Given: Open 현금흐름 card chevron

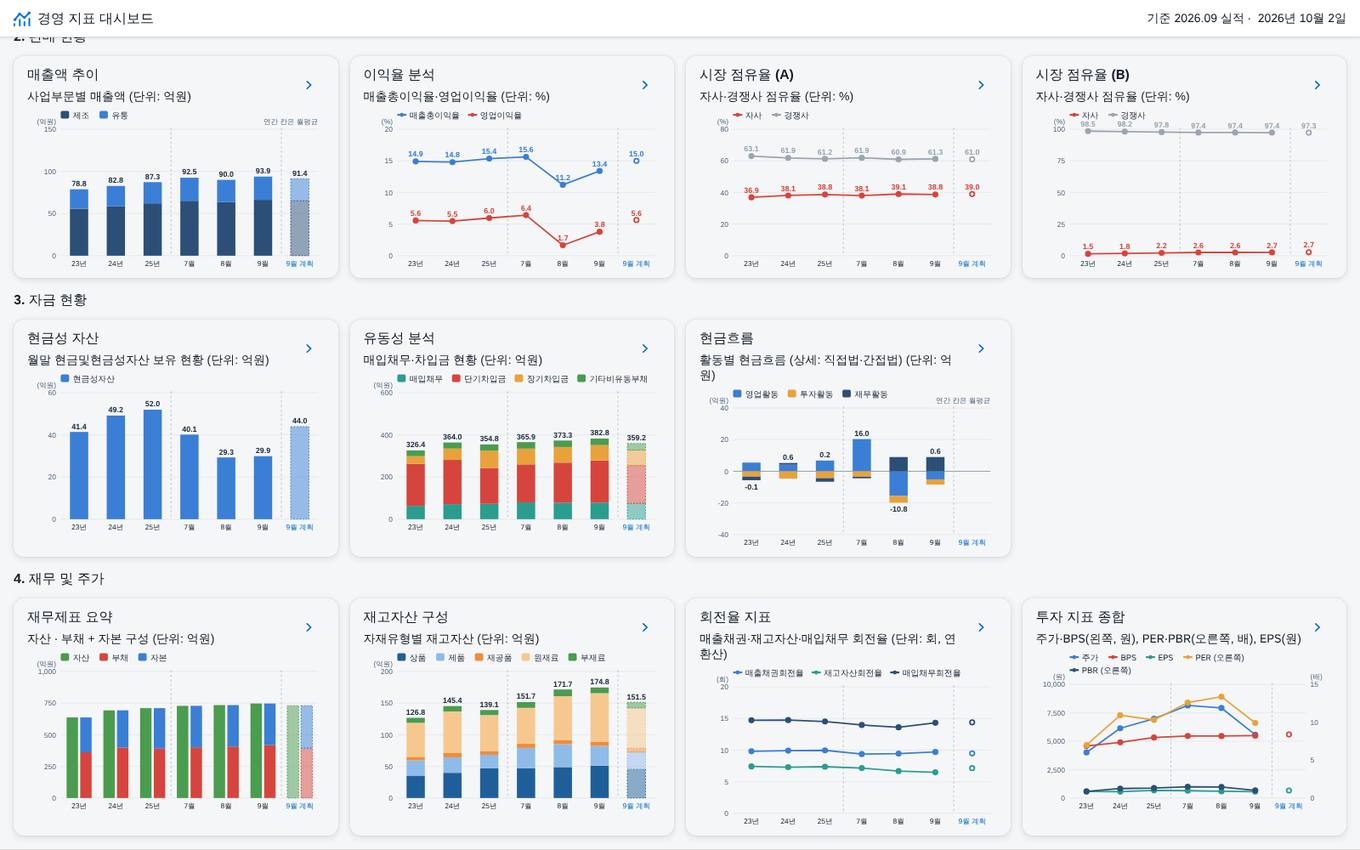Looking at the screenshot, I should [x=981, y=349].
